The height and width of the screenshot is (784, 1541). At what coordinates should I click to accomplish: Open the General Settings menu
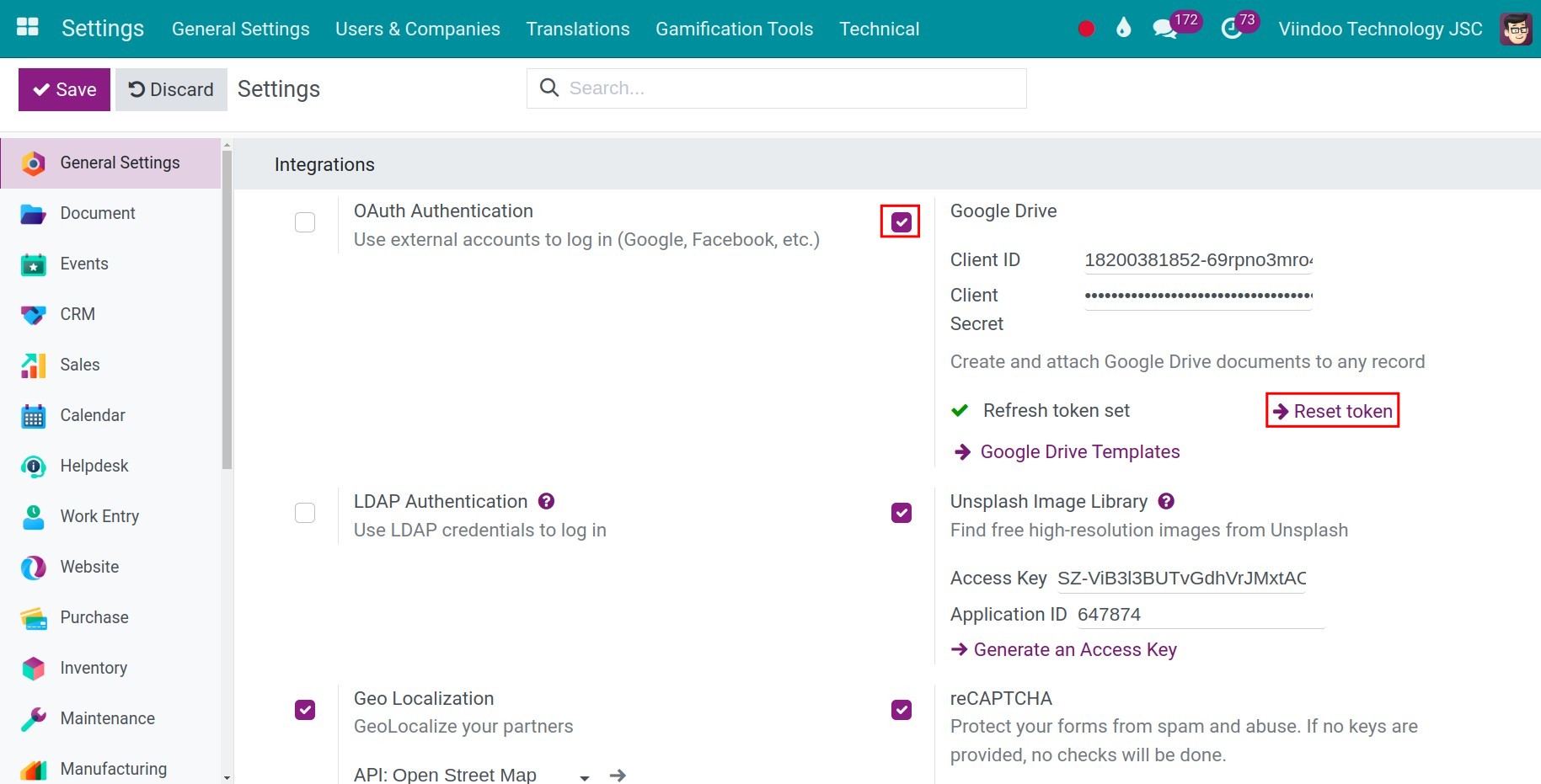(241, 29)
